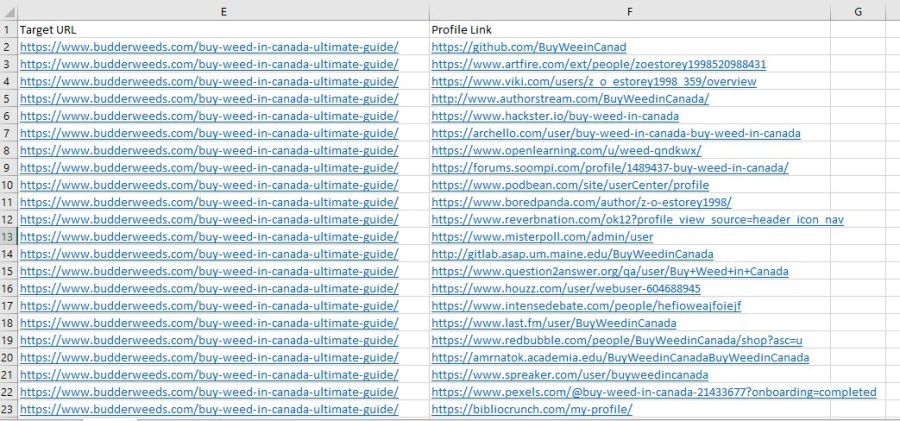Open the authorstream.com BuyWeedinCanada link
This screenshot has height=421, width=900.
pyautogui.click(x=570, y=99)
